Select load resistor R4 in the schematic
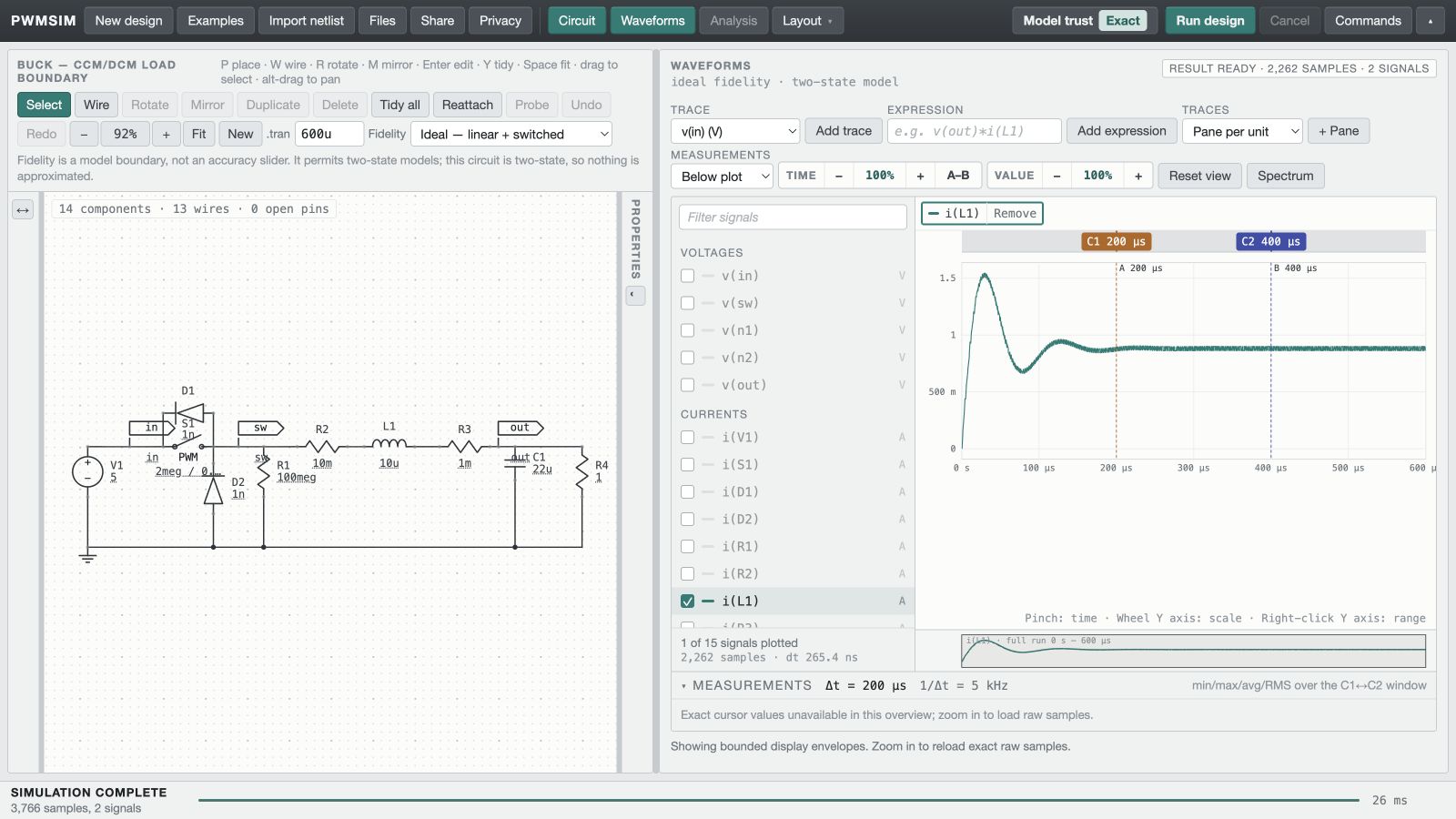 coord(582,471)
